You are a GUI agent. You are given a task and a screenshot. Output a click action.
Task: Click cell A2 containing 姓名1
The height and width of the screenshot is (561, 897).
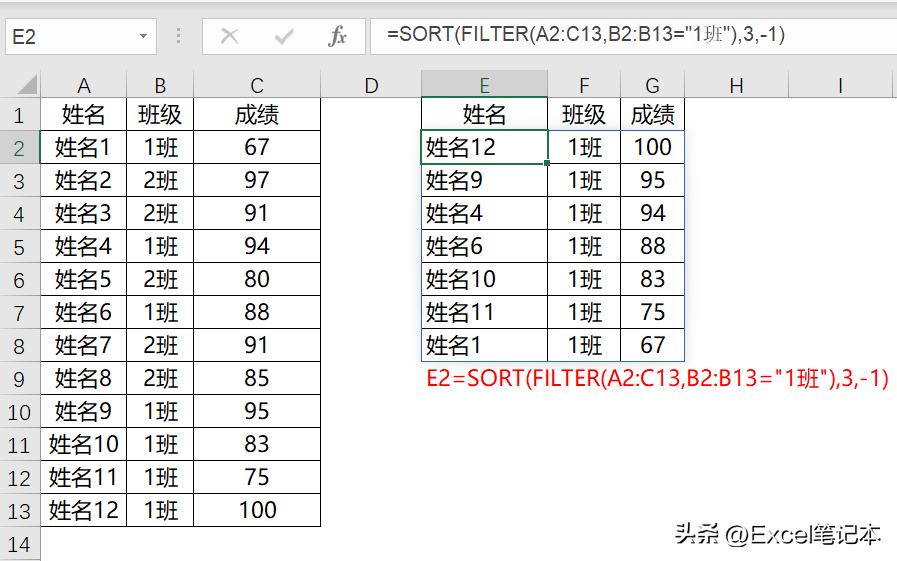[84, 148]
